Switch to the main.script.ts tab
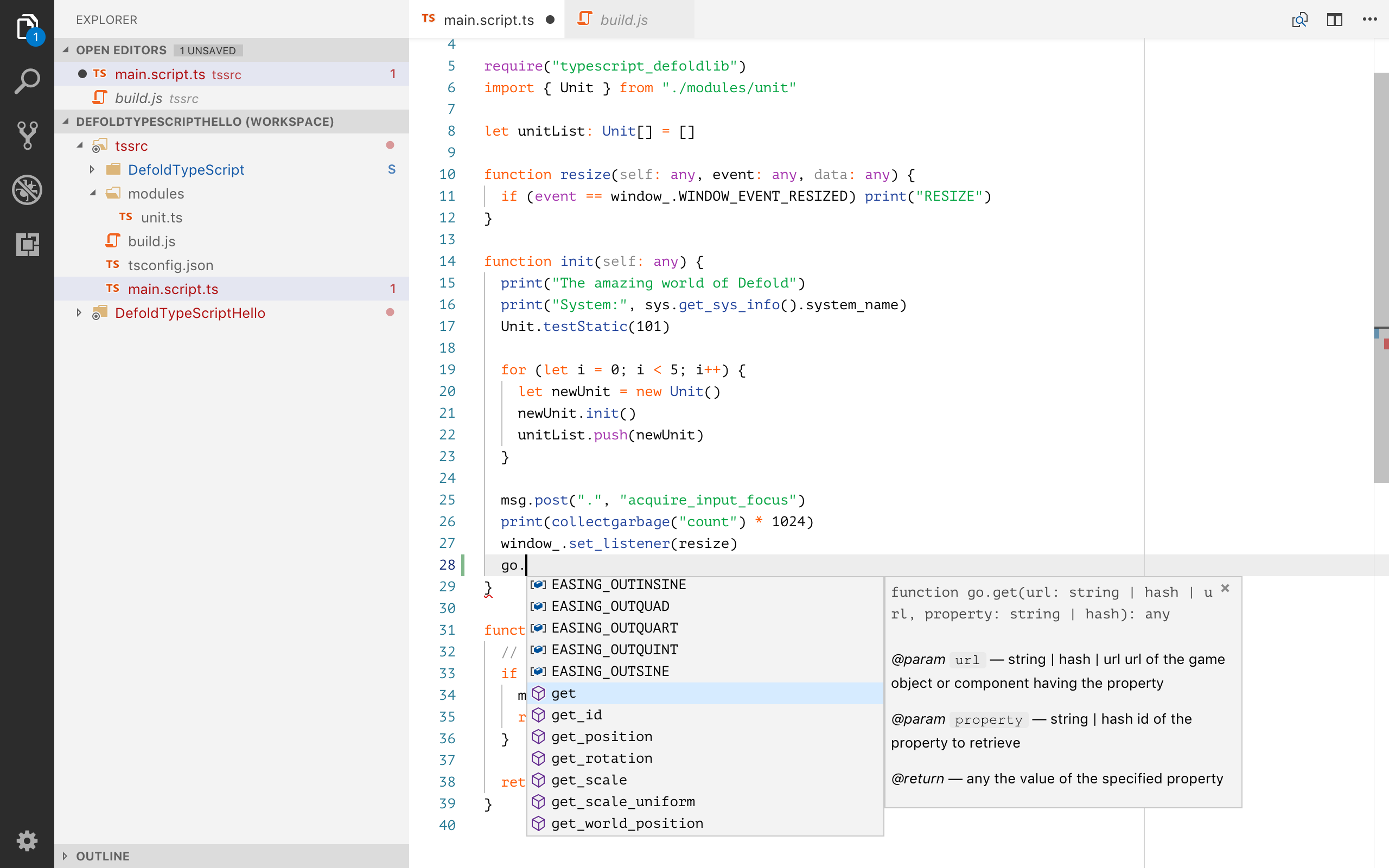 (487, 20)
